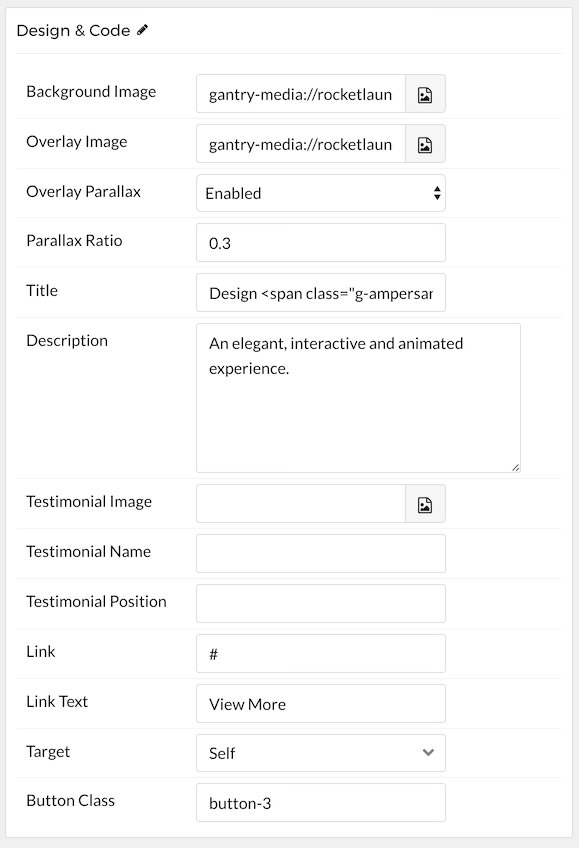Click the Link Text field with View More
579x848 pixels.
(x=321, y=703)
